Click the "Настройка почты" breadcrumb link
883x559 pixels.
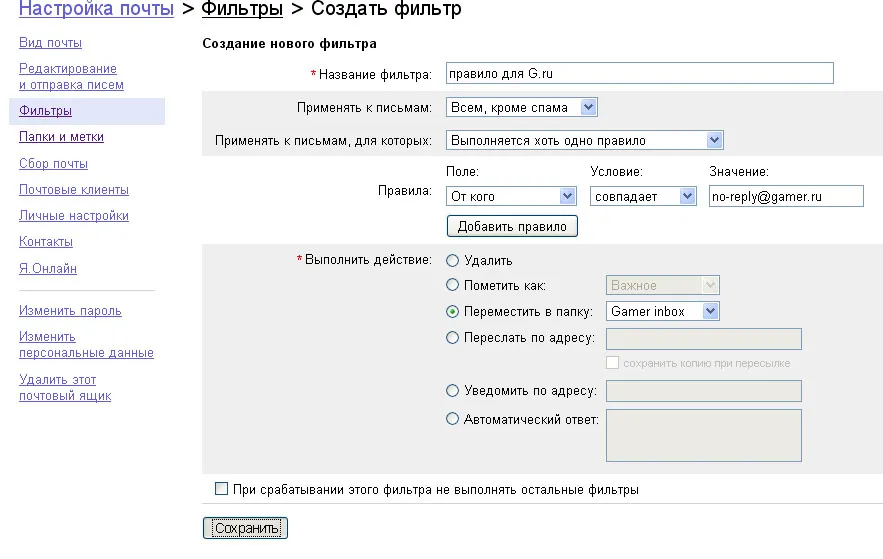coord(96,10)
